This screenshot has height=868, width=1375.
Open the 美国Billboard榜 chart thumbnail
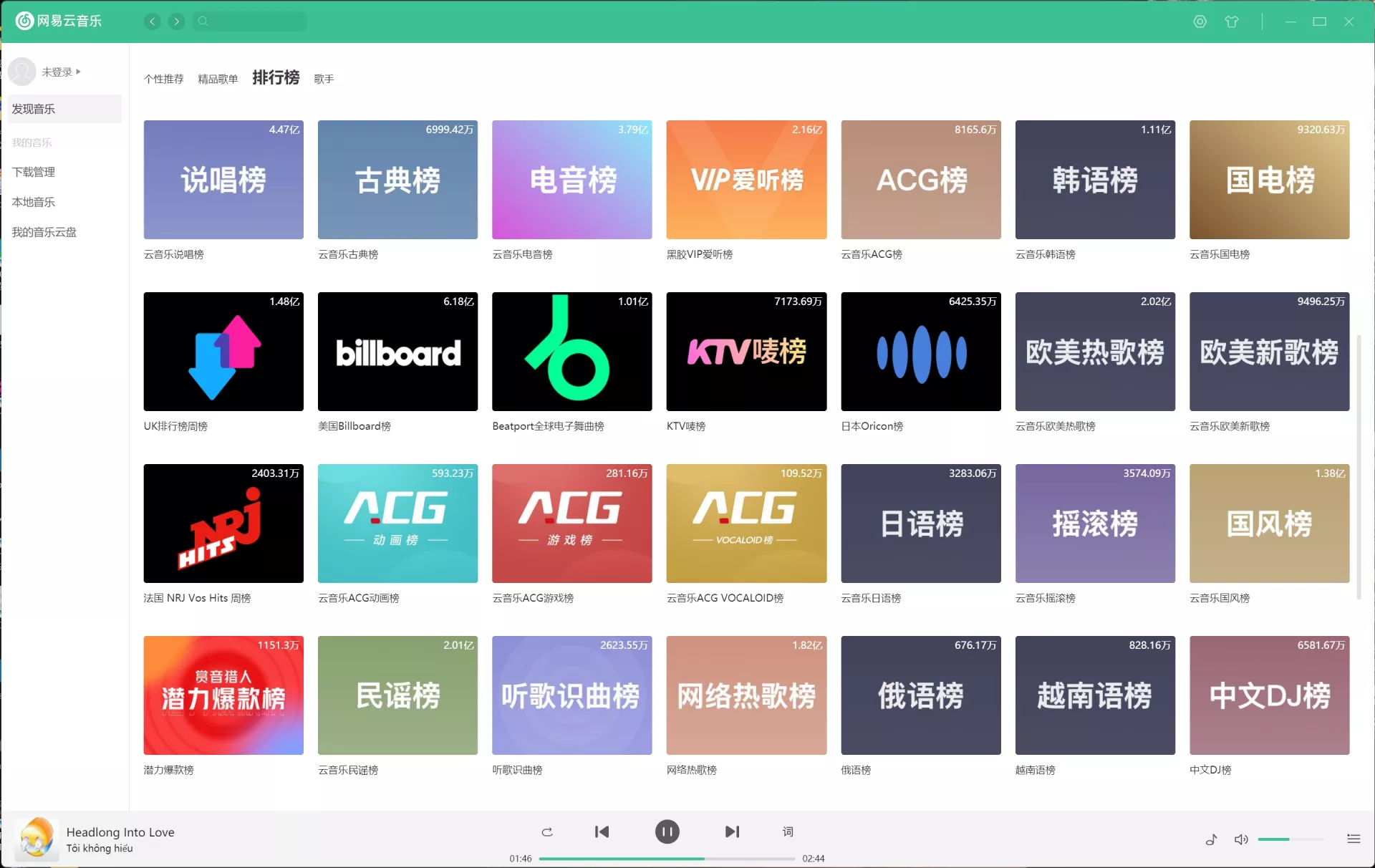point(397,352)
